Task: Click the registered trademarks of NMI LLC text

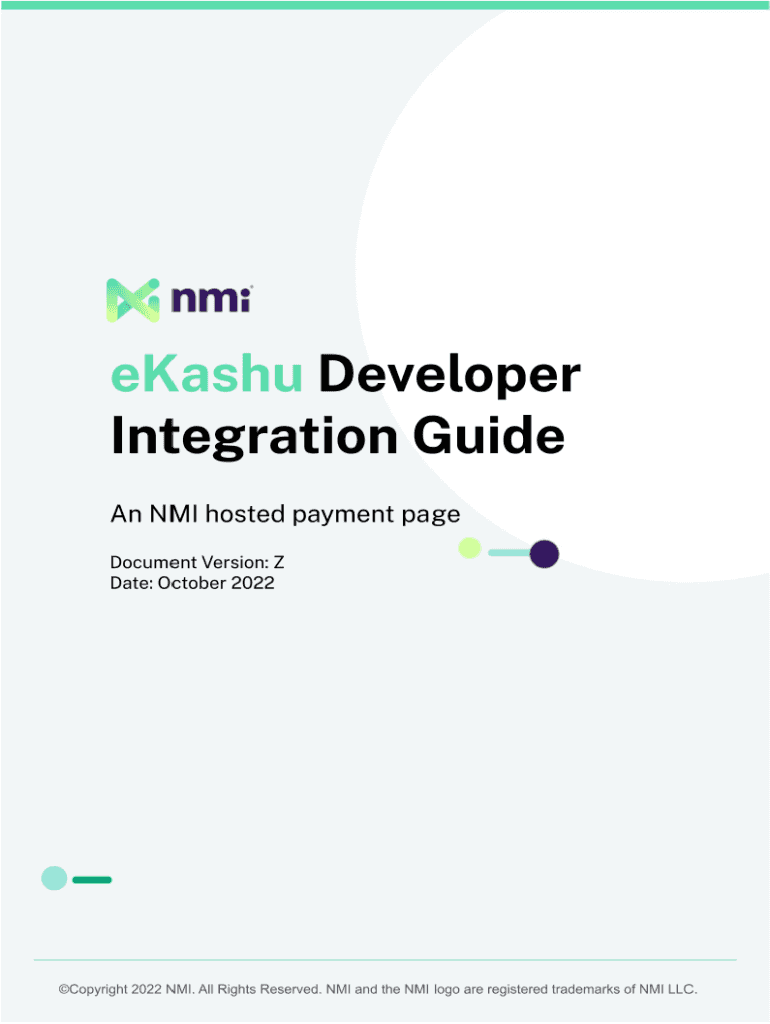Action: (591, 989)
